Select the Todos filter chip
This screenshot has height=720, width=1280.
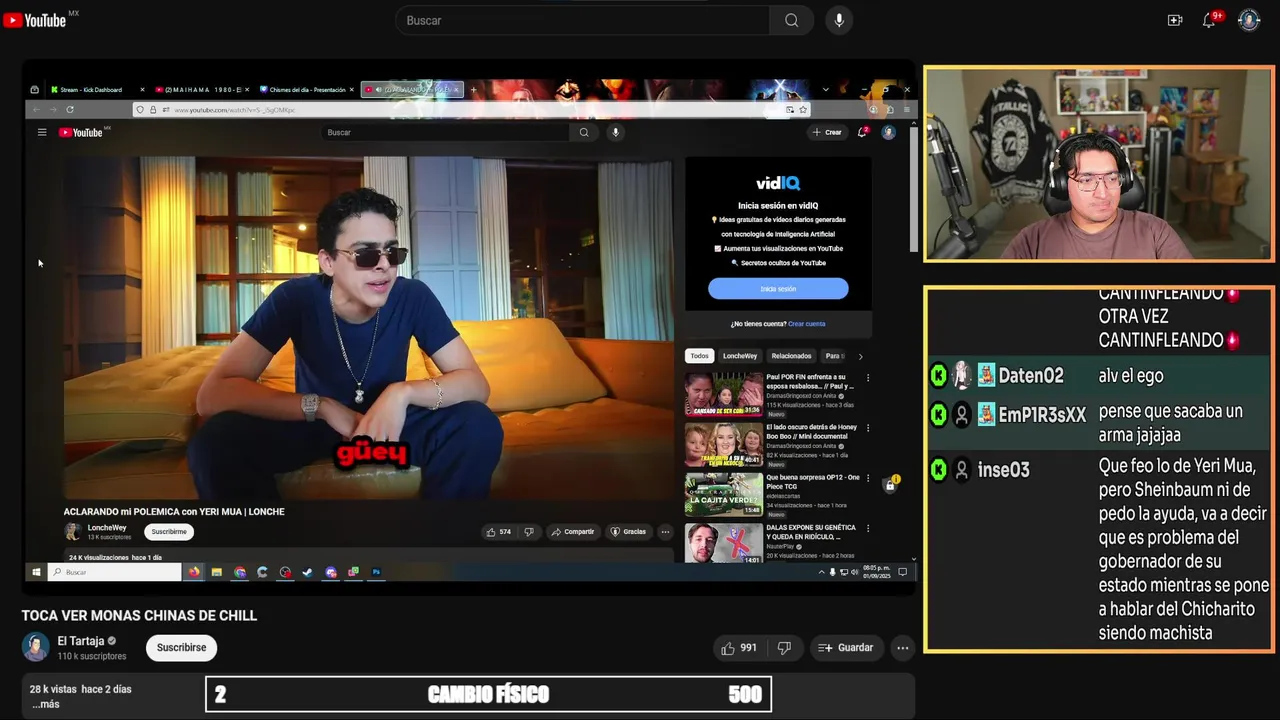pos(699,356)
